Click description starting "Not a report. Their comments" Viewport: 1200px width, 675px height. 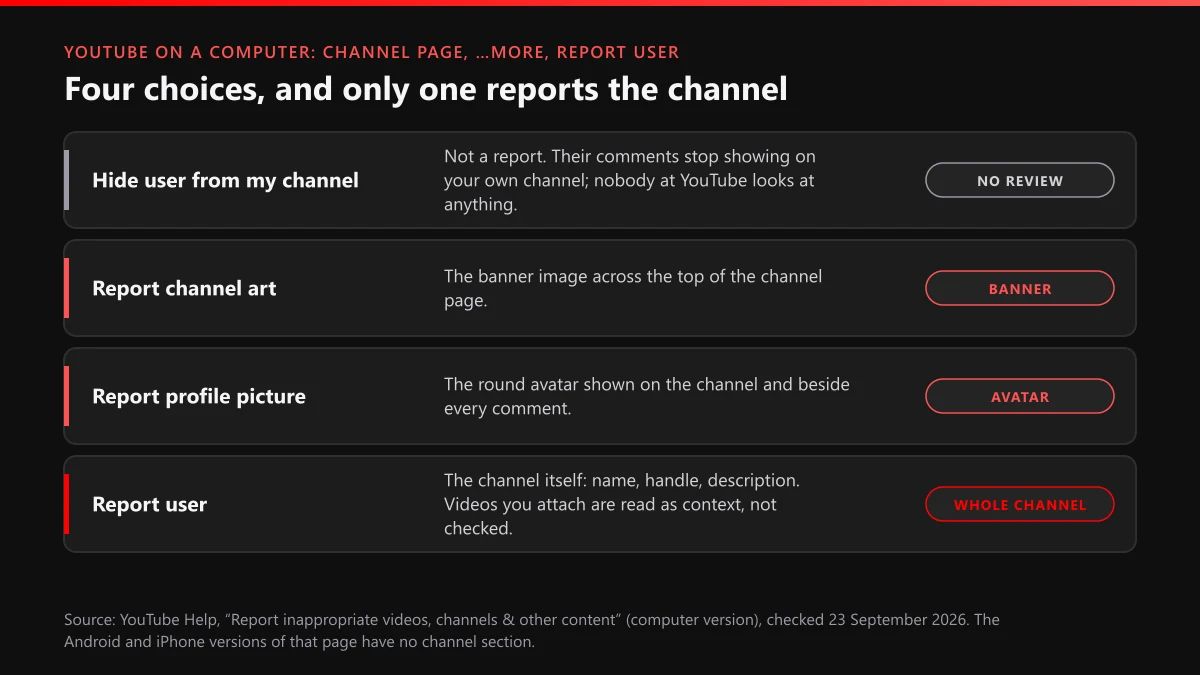pos(632,181)
